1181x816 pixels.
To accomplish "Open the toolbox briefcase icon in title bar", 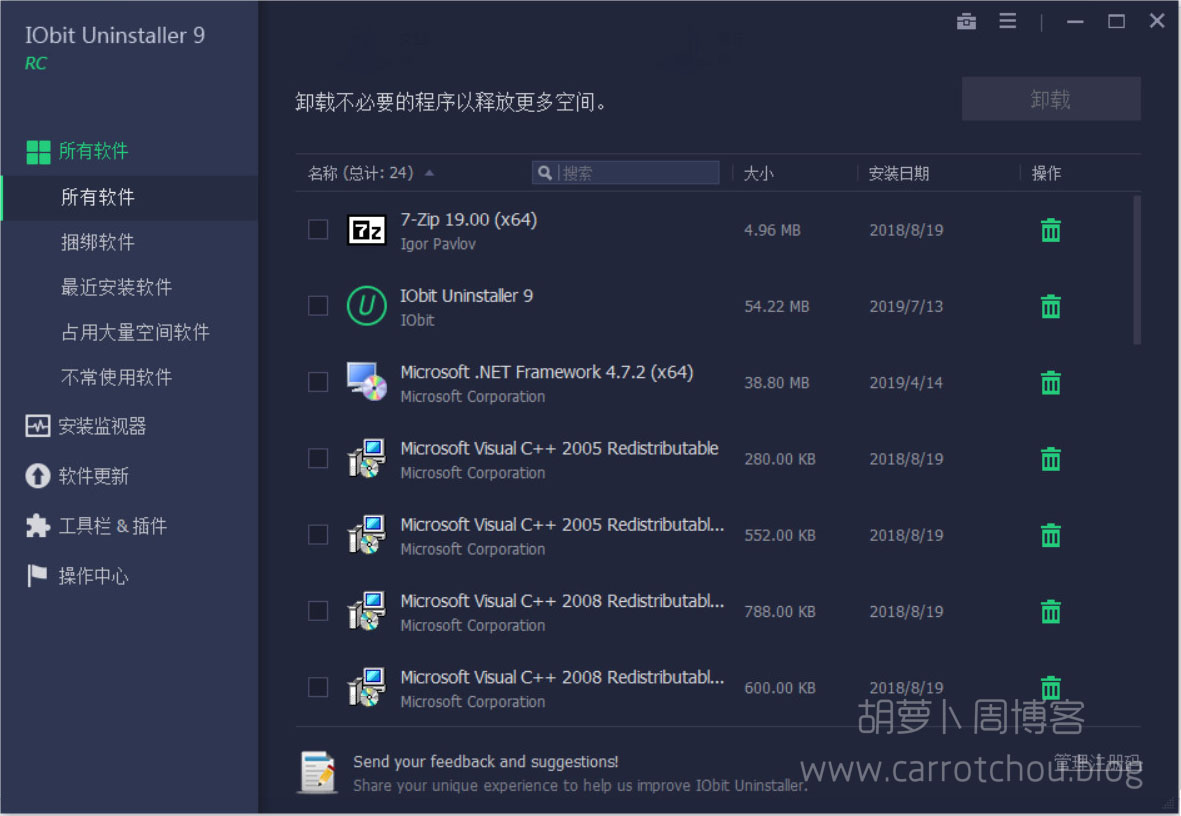I will click(x=966, y=21).
